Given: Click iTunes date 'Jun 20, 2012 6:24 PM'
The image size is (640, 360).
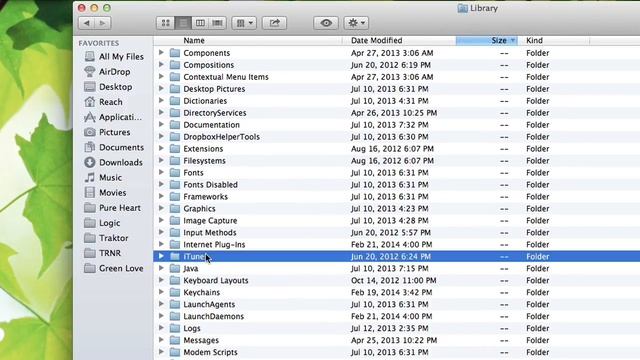Looking at the screenshot, I should (x=391, y=256).
